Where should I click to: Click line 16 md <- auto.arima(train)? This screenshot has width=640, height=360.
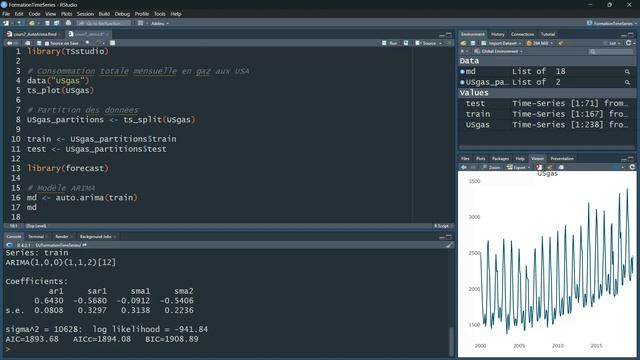pyautogui.click(x=82, y=198)
